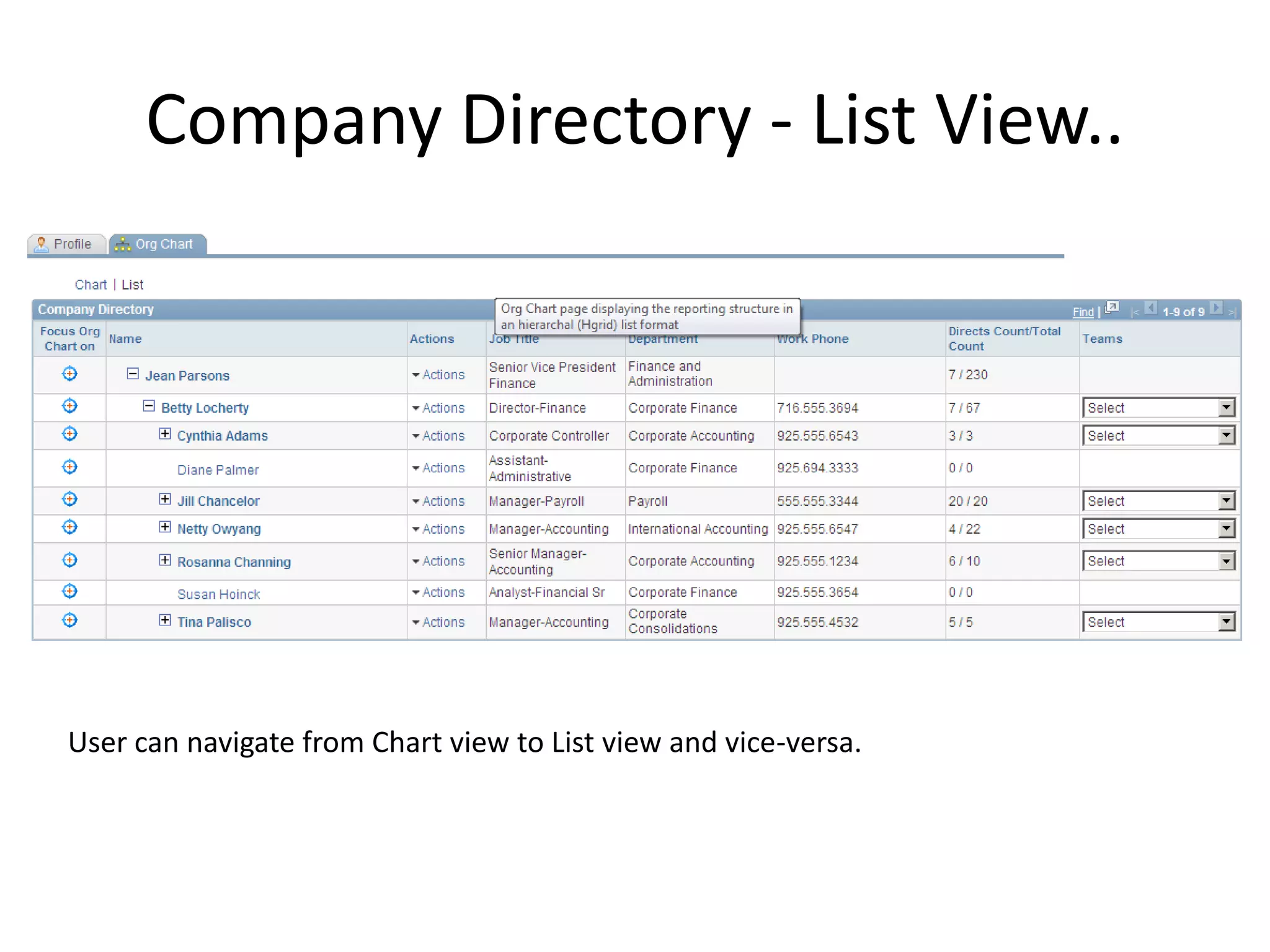1270x952 pixels.
Task: Expand Jill Chancelor tree node
Action: 165,499
